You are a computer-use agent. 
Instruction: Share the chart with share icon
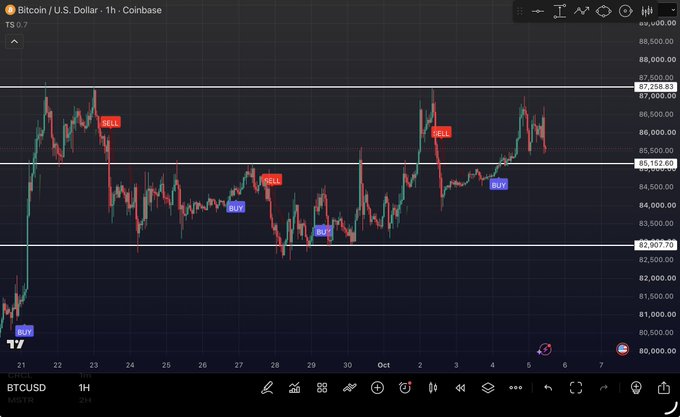point(664,388)
